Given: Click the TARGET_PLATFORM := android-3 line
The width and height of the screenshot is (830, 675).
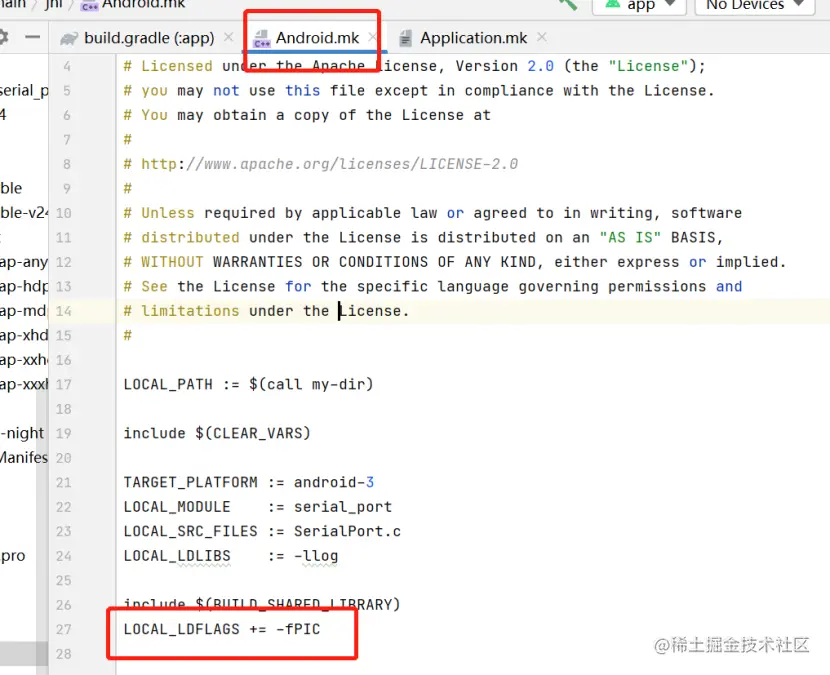Looking at the screenshot, I should [249, 482].
